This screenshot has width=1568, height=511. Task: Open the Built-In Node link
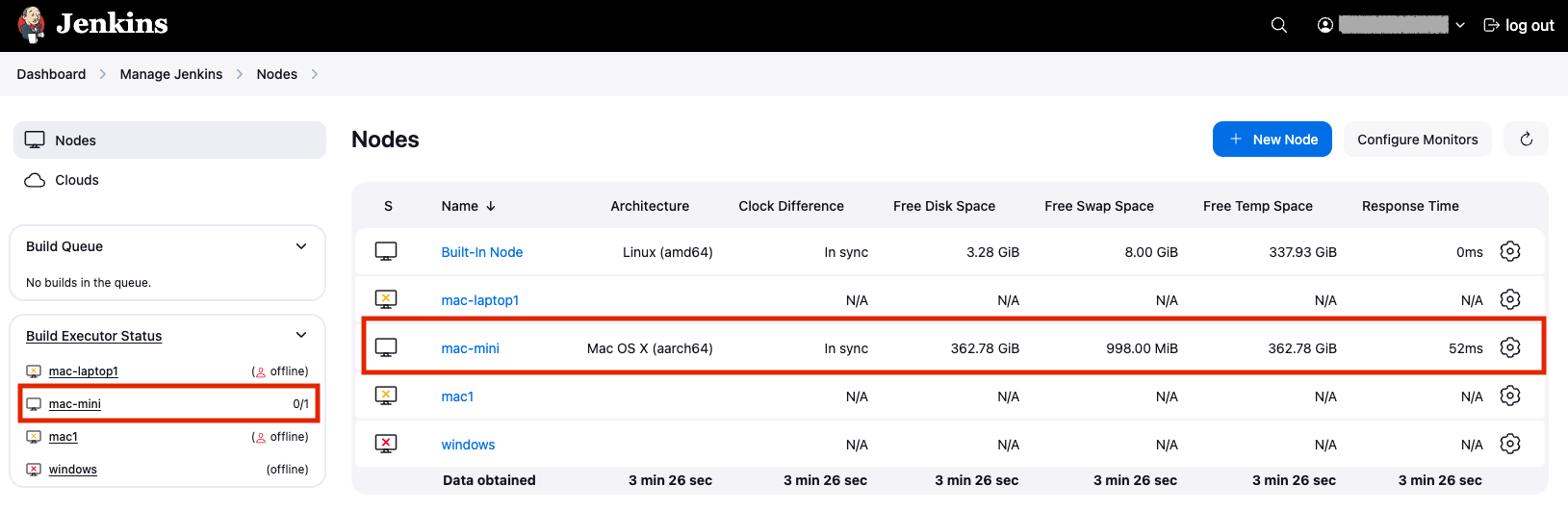tap(482, 252)
